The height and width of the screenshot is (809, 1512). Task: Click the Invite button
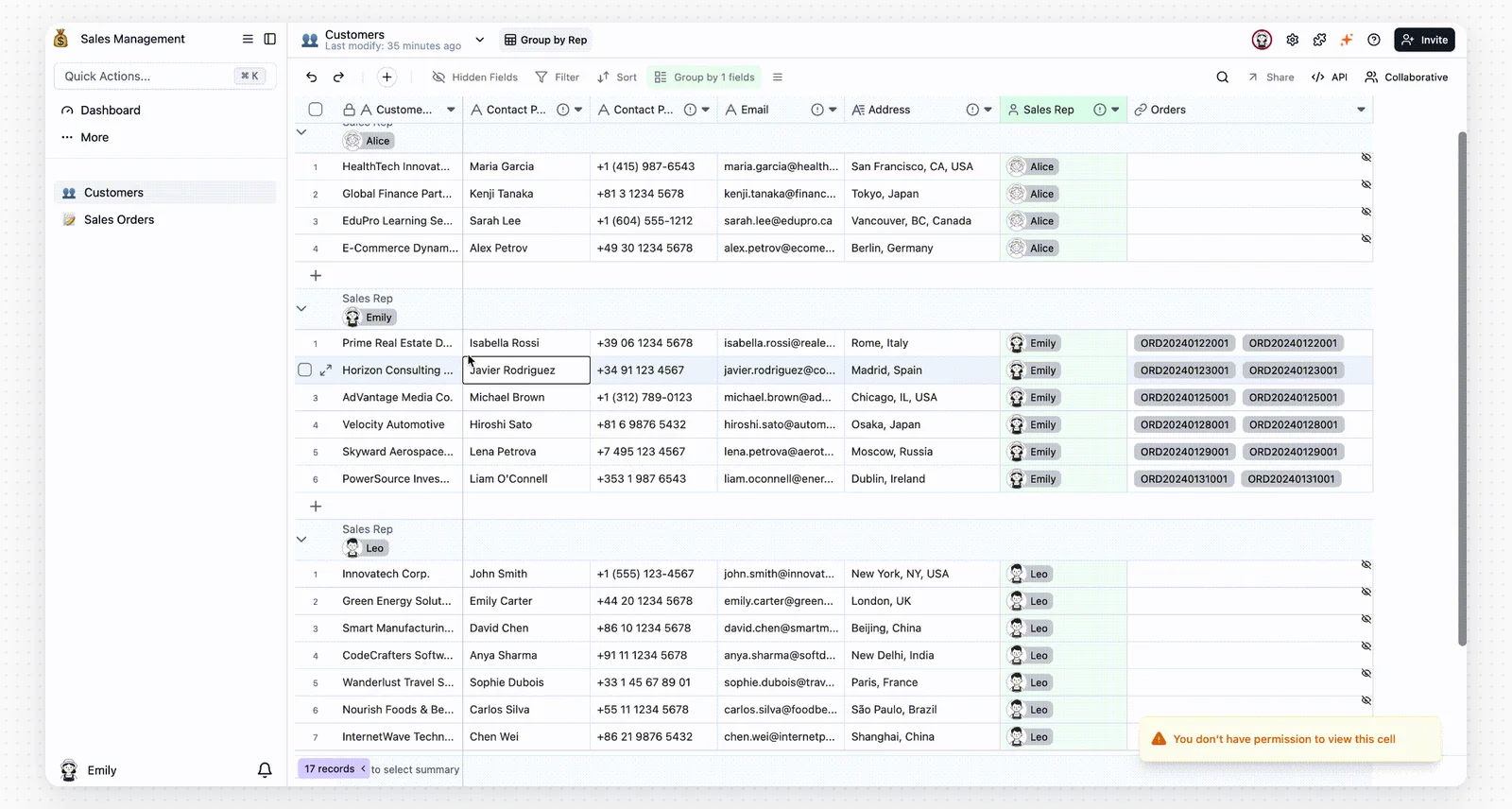coord(1424,40)
